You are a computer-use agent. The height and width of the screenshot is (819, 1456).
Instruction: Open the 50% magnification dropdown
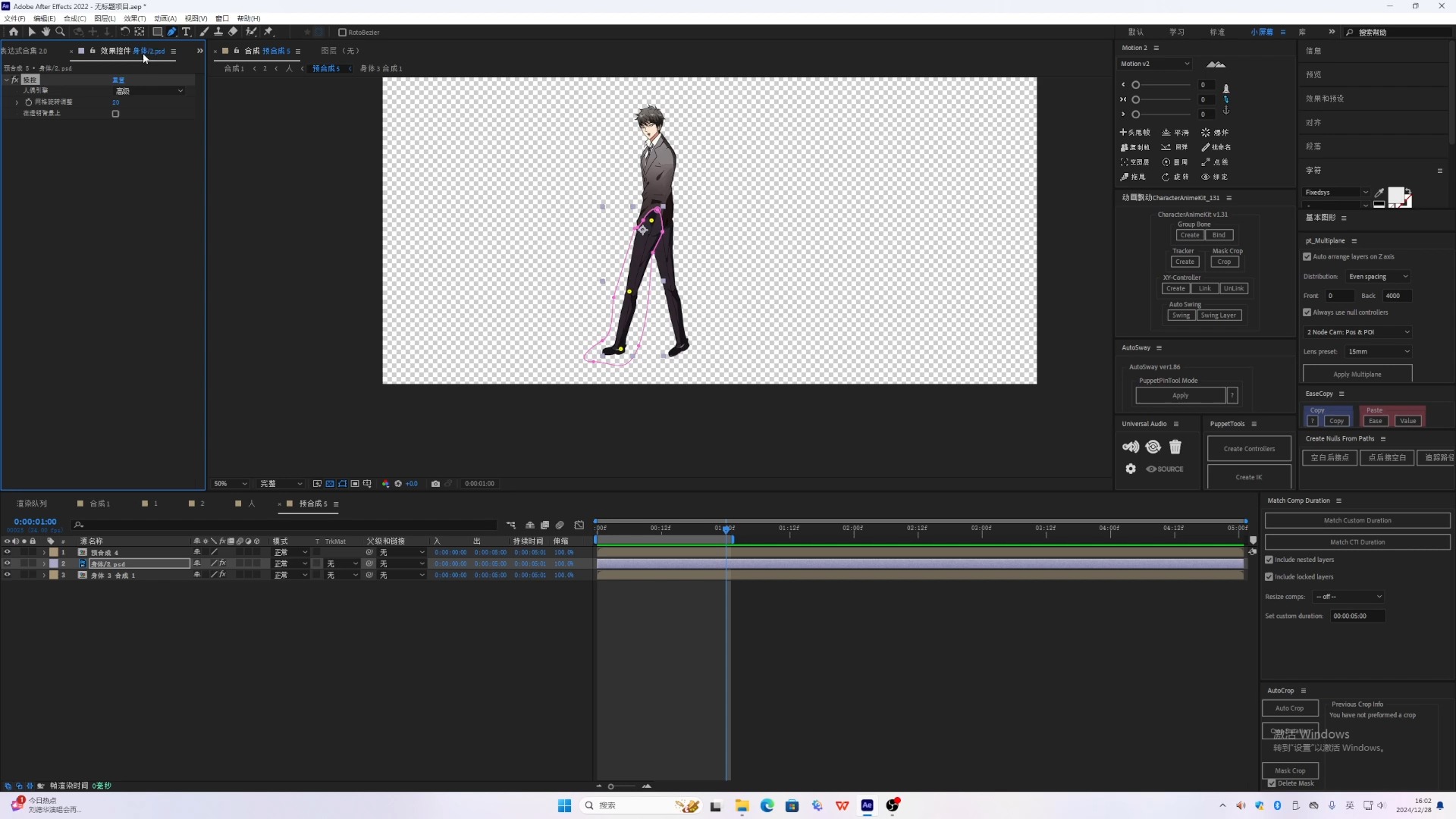231,484
